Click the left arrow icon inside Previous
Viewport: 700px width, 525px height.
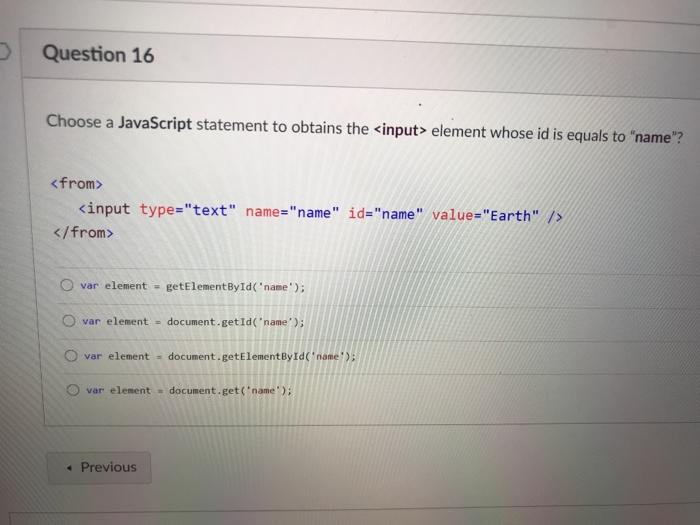(69, 468)
